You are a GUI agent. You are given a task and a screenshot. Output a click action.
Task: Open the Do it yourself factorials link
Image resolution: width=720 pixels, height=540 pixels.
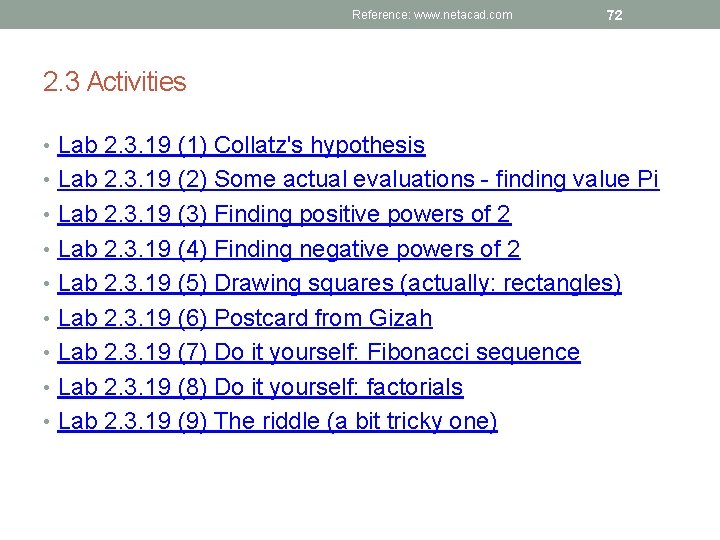tap(260, 387)
